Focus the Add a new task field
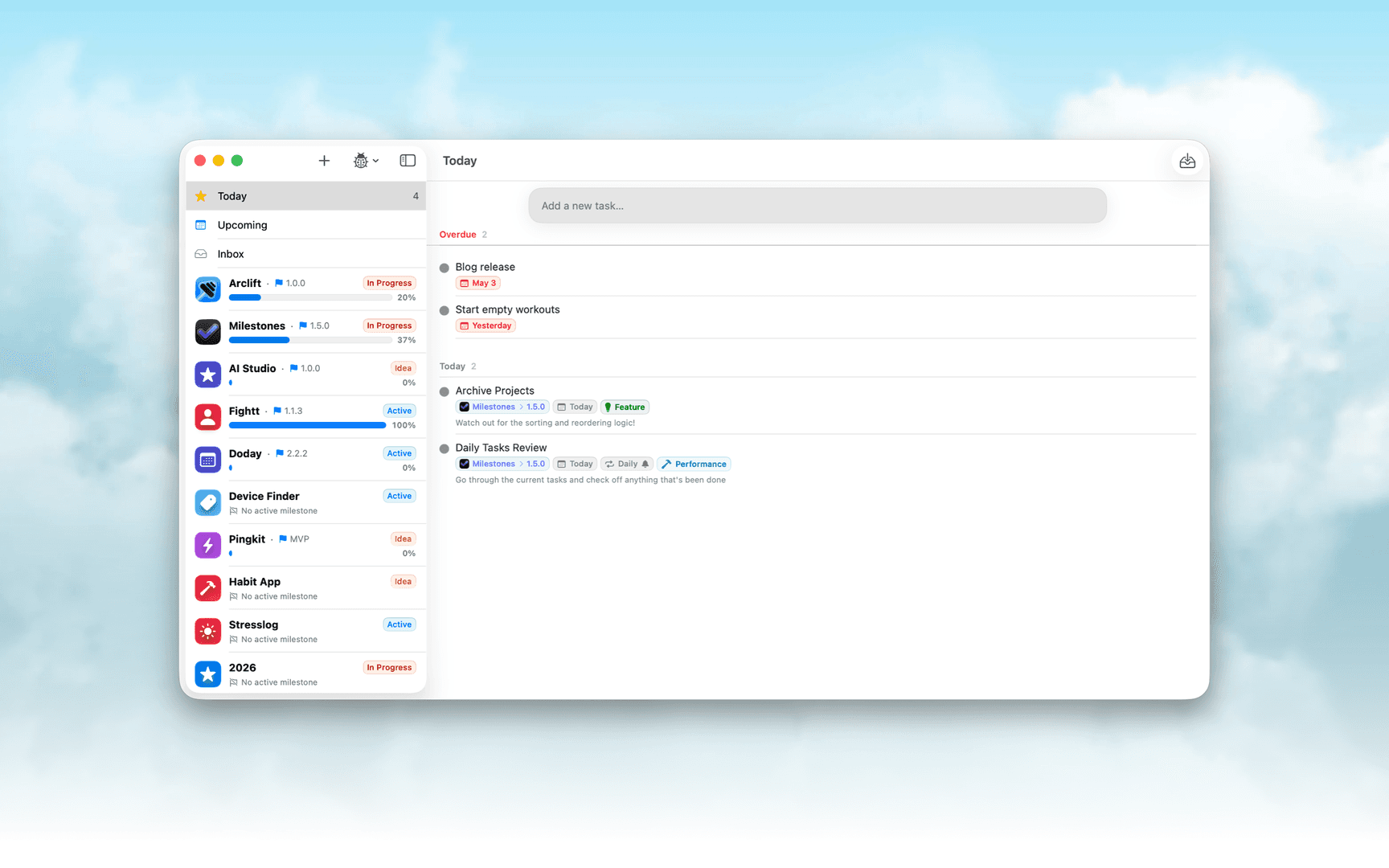The image size is (1389, 868). click(x=817, y=206)
